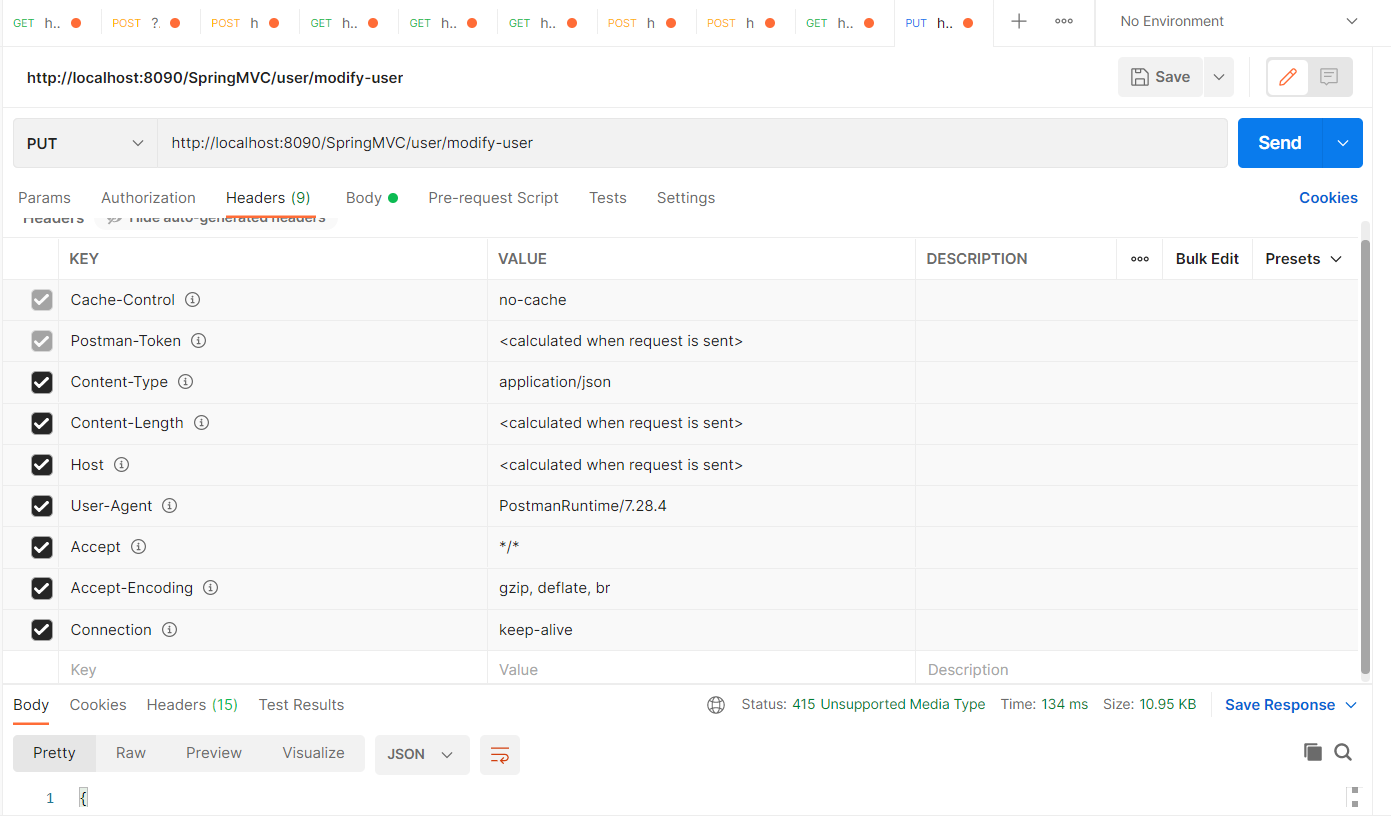Save the request with Save button
This screenshot has height=817, width=1391.
[x=1160, y=77]
